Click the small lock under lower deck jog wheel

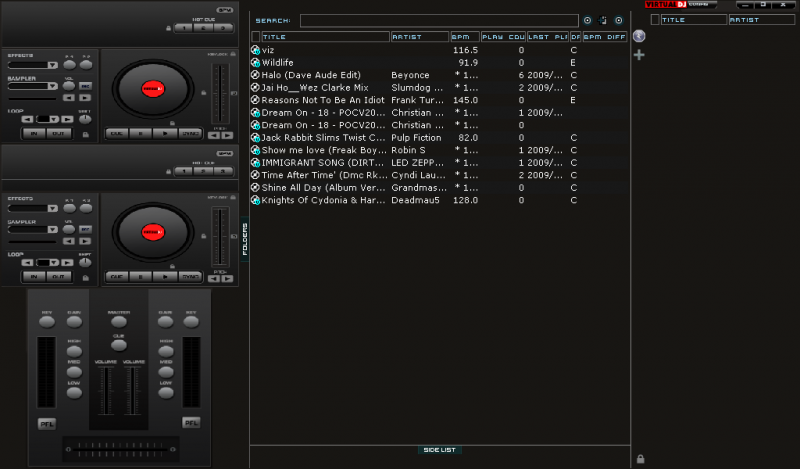coord(172,266)
